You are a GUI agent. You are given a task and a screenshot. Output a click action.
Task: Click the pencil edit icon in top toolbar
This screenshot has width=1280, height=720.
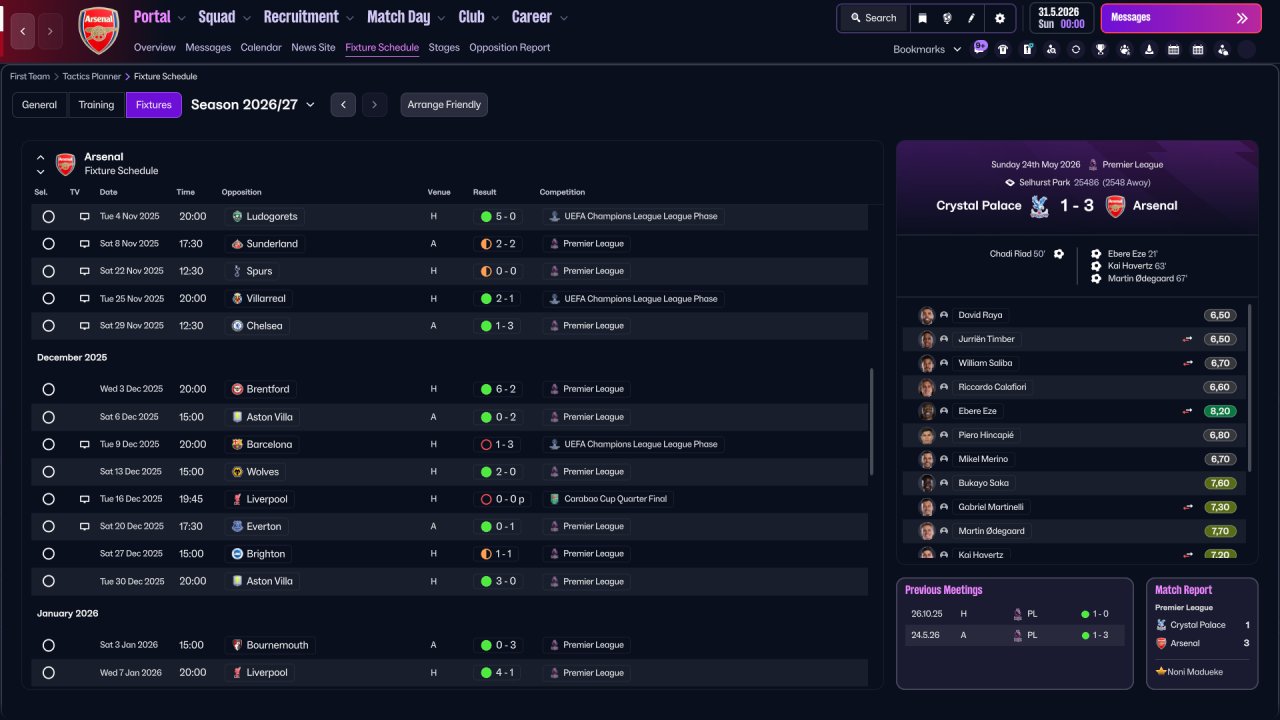click(x=972, y=18)
